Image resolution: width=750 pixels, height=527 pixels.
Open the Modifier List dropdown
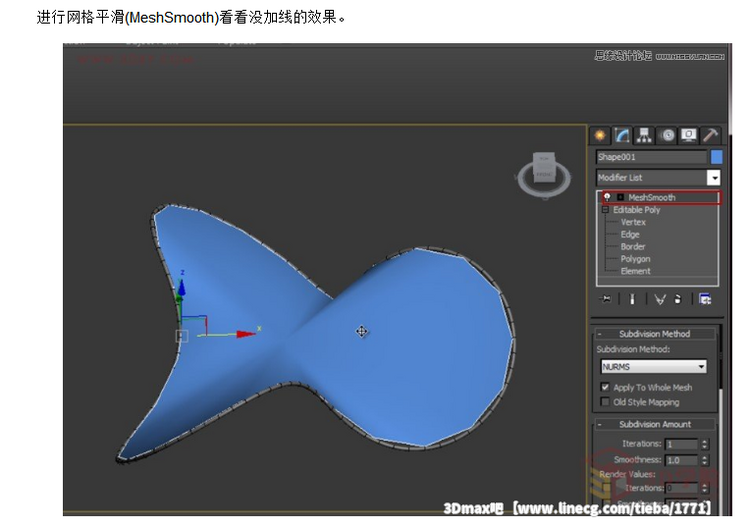pos(714,178)
